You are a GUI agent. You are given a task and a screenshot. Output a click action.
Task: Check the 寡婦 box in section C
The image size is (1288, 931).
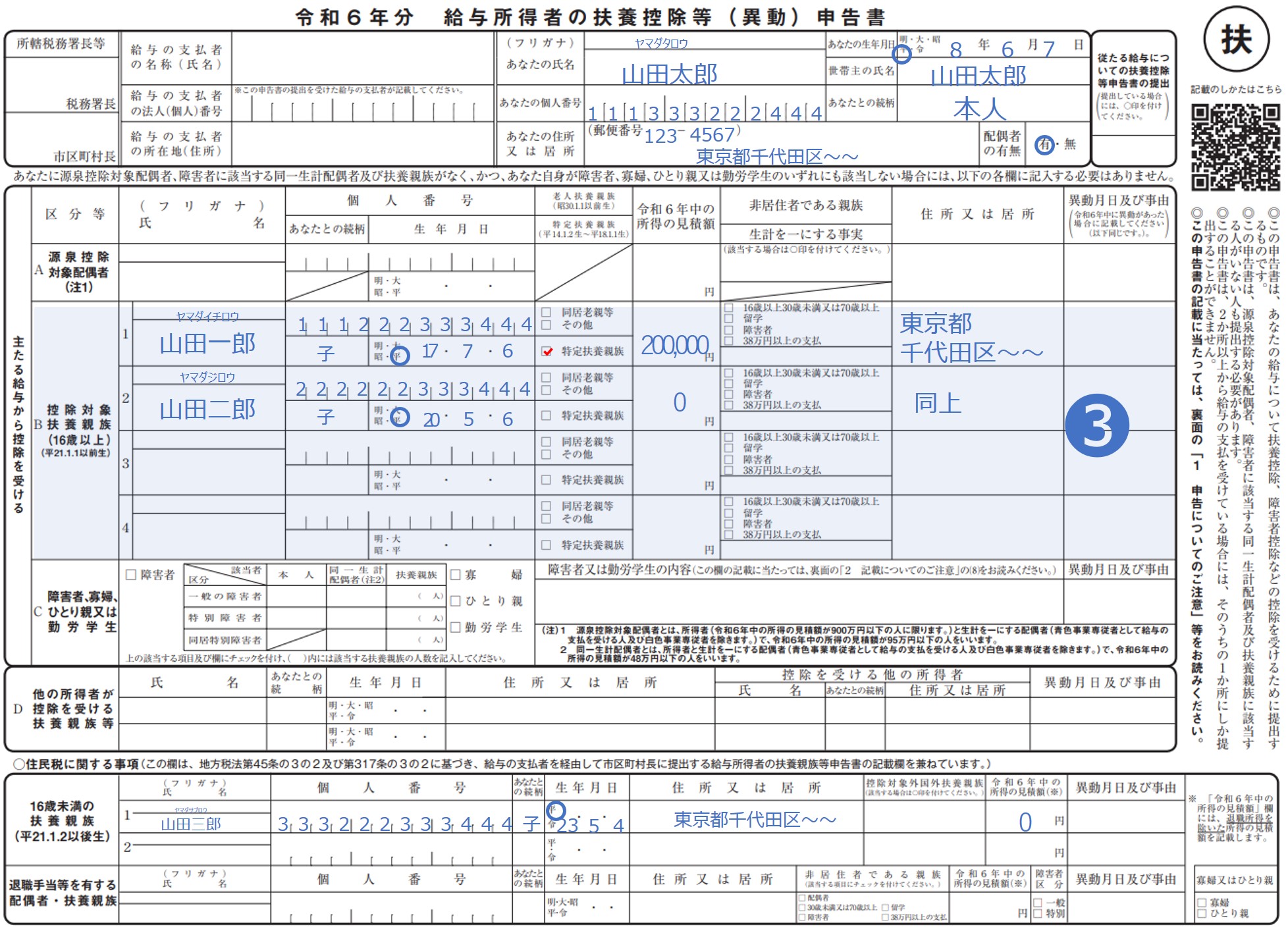pos(455,575)
